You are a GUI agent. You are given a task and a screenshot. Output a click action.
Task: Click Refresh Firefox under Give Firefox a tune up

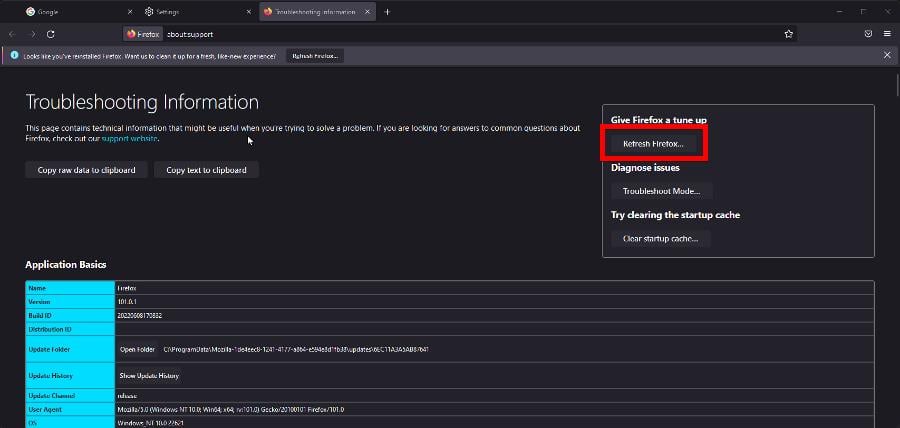pyautogui.click(x=653, y=144)
